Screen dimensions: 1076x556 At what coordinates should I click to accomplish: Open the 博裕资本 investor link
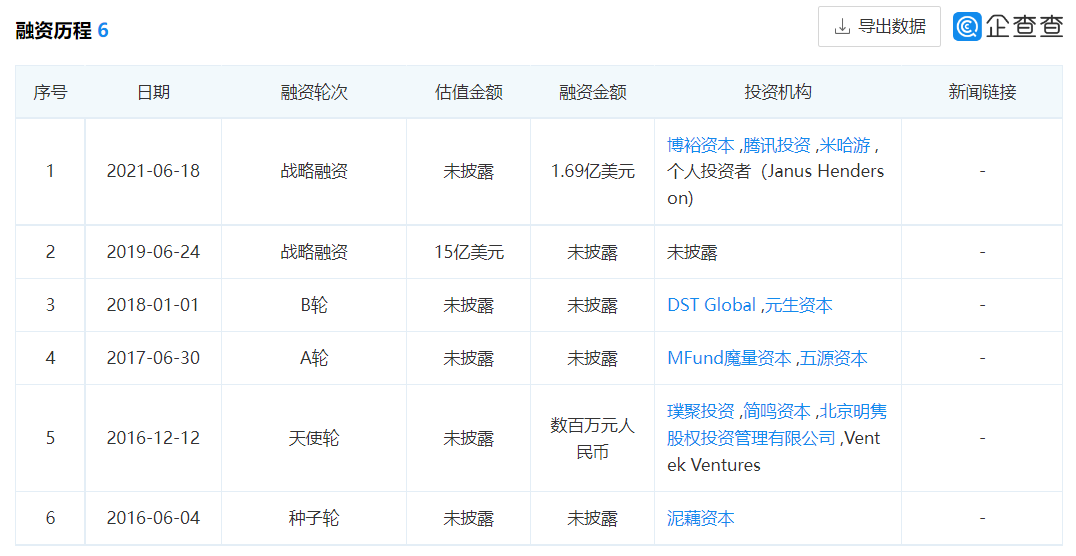(x=700, y=145)
